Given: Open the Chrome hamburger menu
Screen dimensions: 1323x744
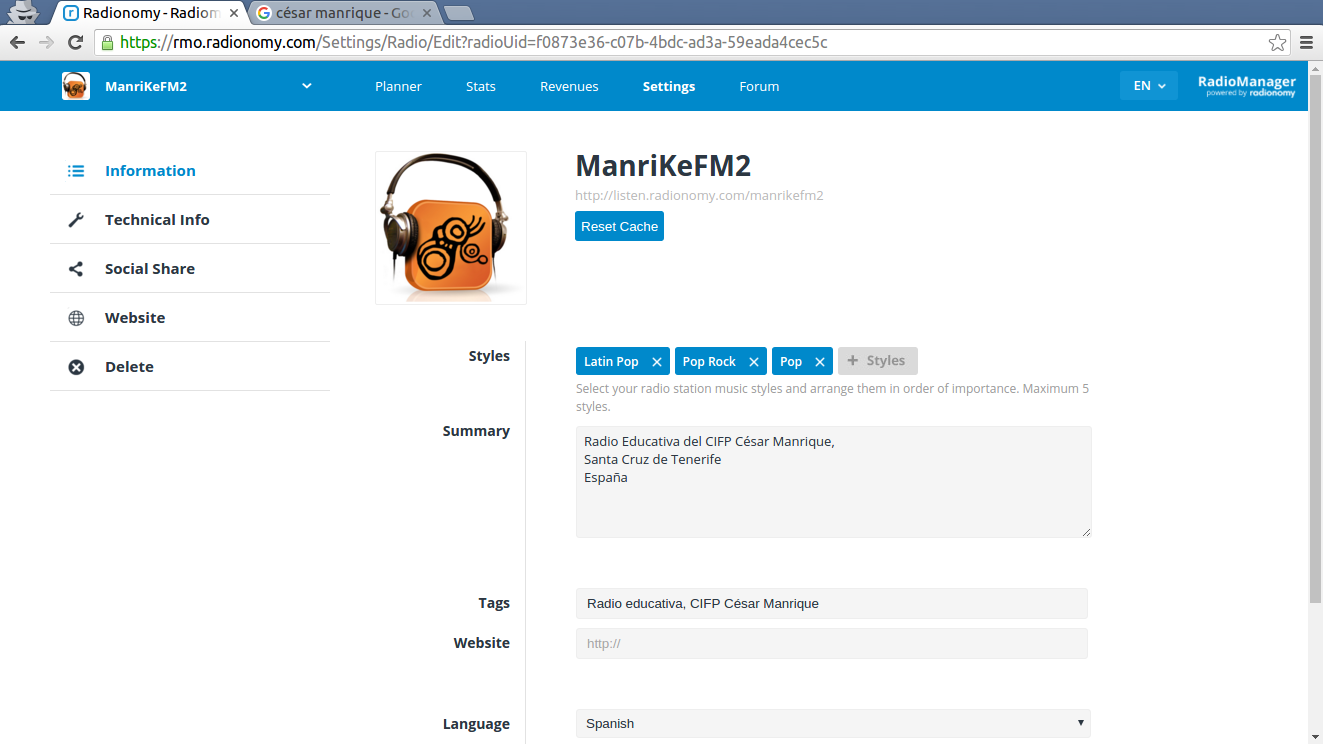Looking at the screenshot, I should [1307, 43].
